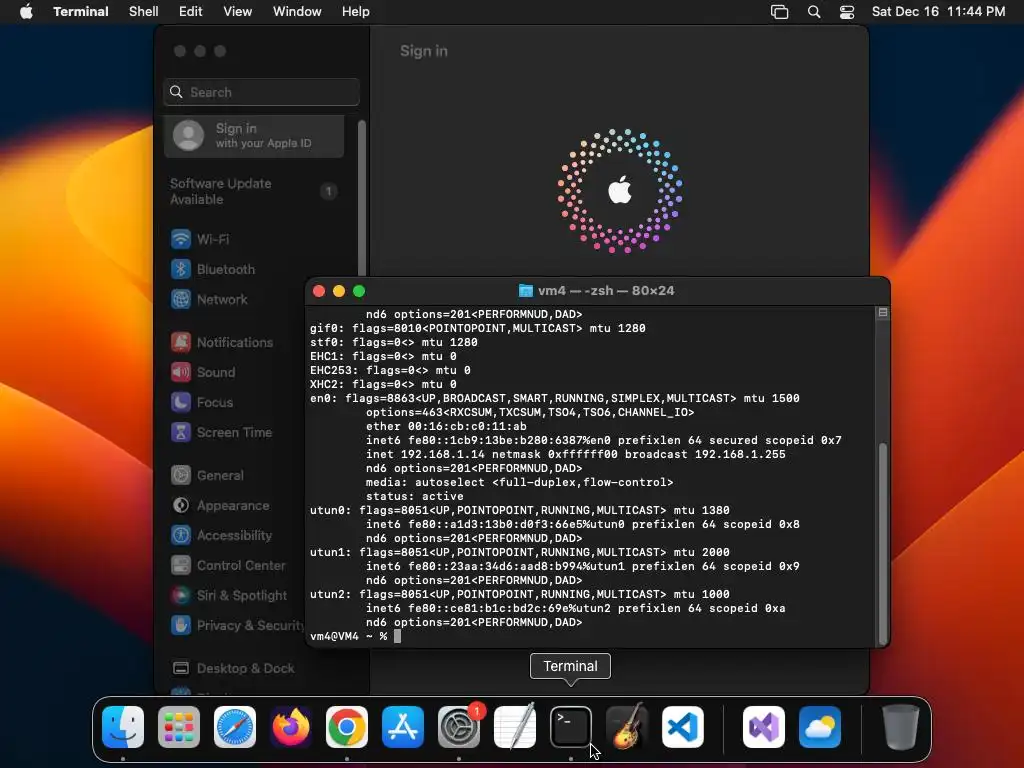Screen dimensions: 1024x768
Task: Click the split-pane icon in Terminal corner
Action: pos(883,313)
